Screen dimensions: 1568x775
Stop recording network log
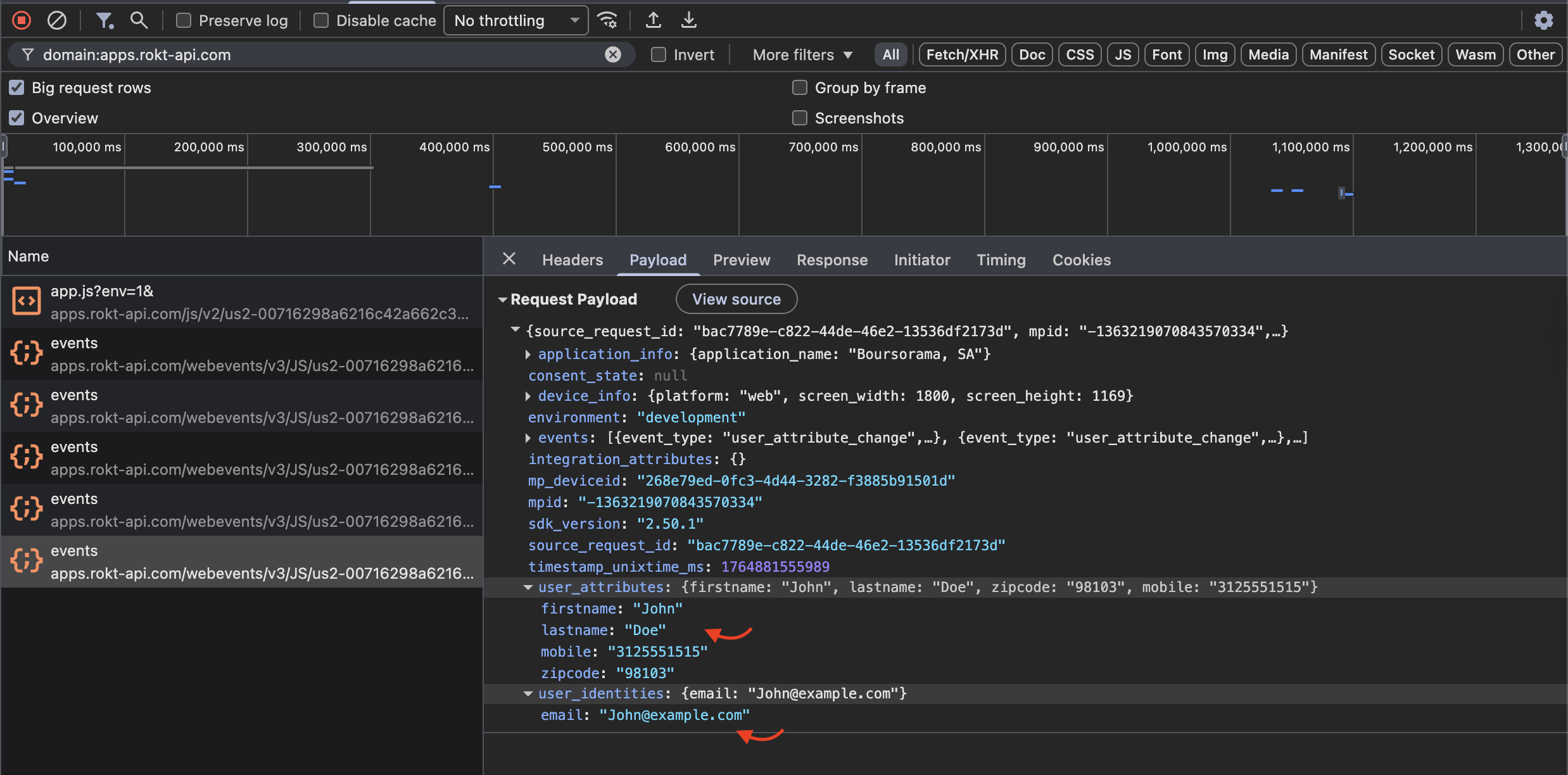pyautogui.click(x=21, y=20)
